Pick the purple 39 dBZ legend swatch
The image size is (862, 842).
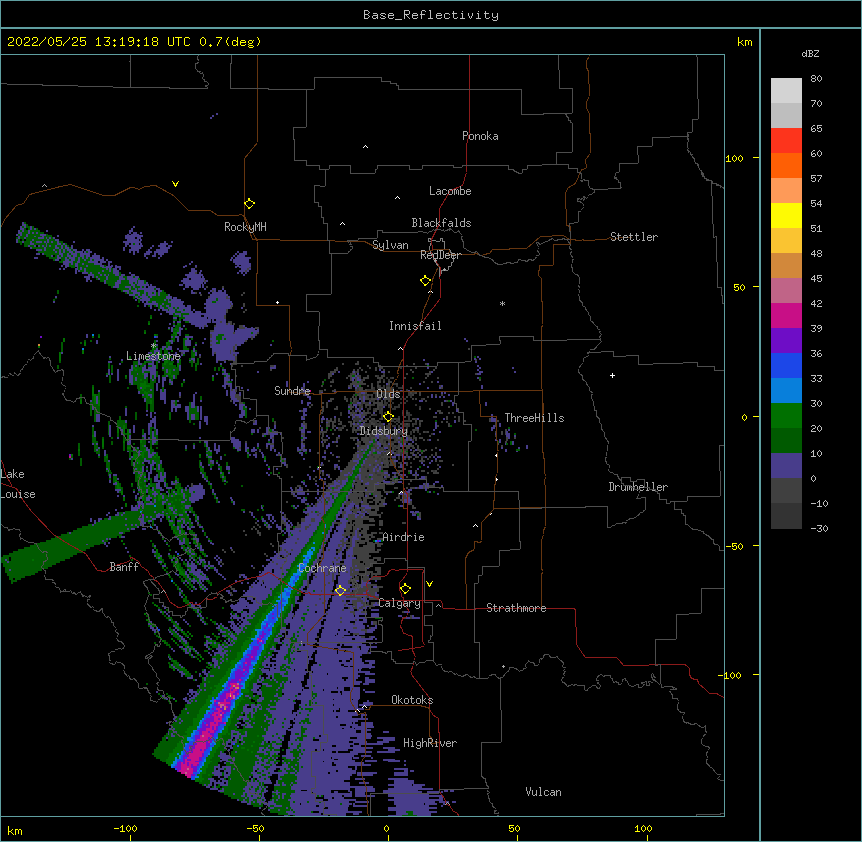(x=786, y=341)
